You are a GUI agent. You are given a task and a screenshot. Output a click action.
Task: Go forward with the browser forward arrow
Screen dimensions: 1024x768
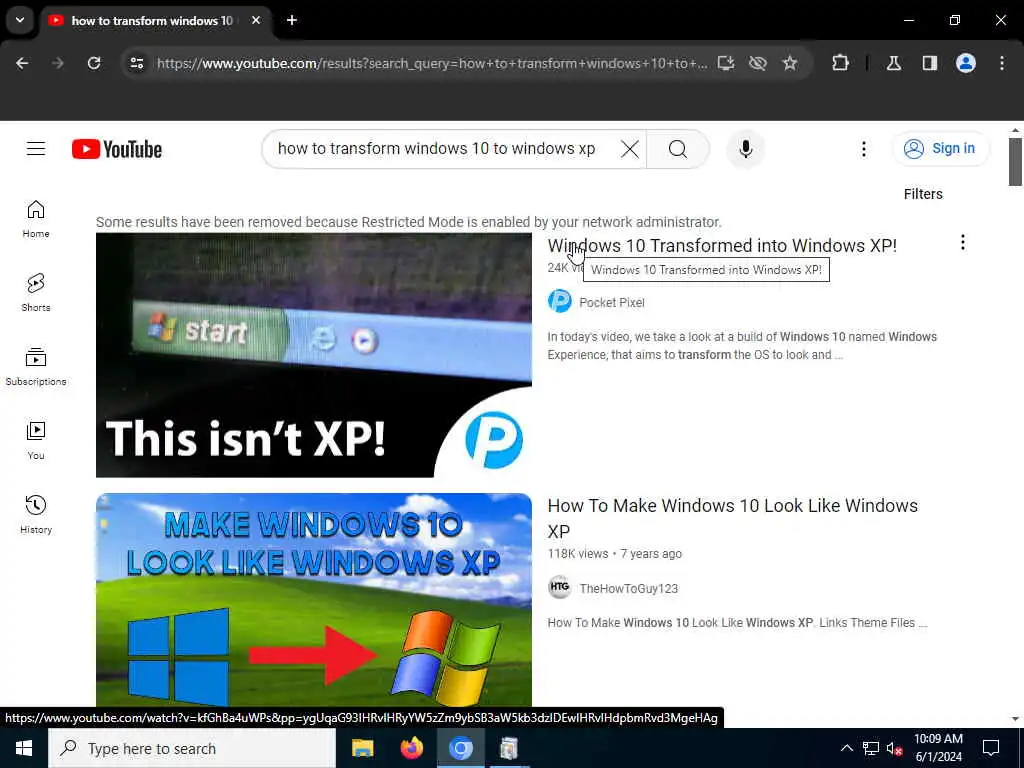pos(58,63)
